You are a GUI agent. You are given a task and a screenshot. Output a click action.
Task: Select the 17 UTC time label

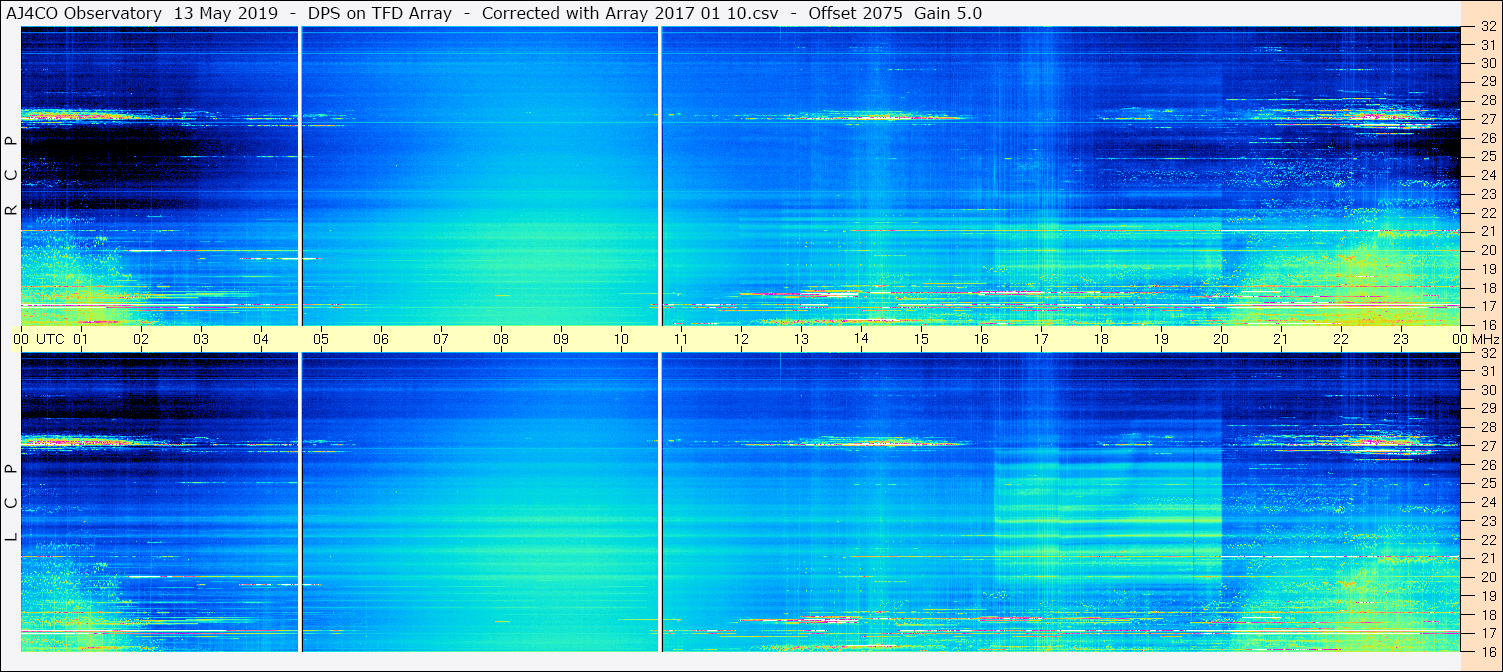pyautogui.click(x=1041, y=339)
